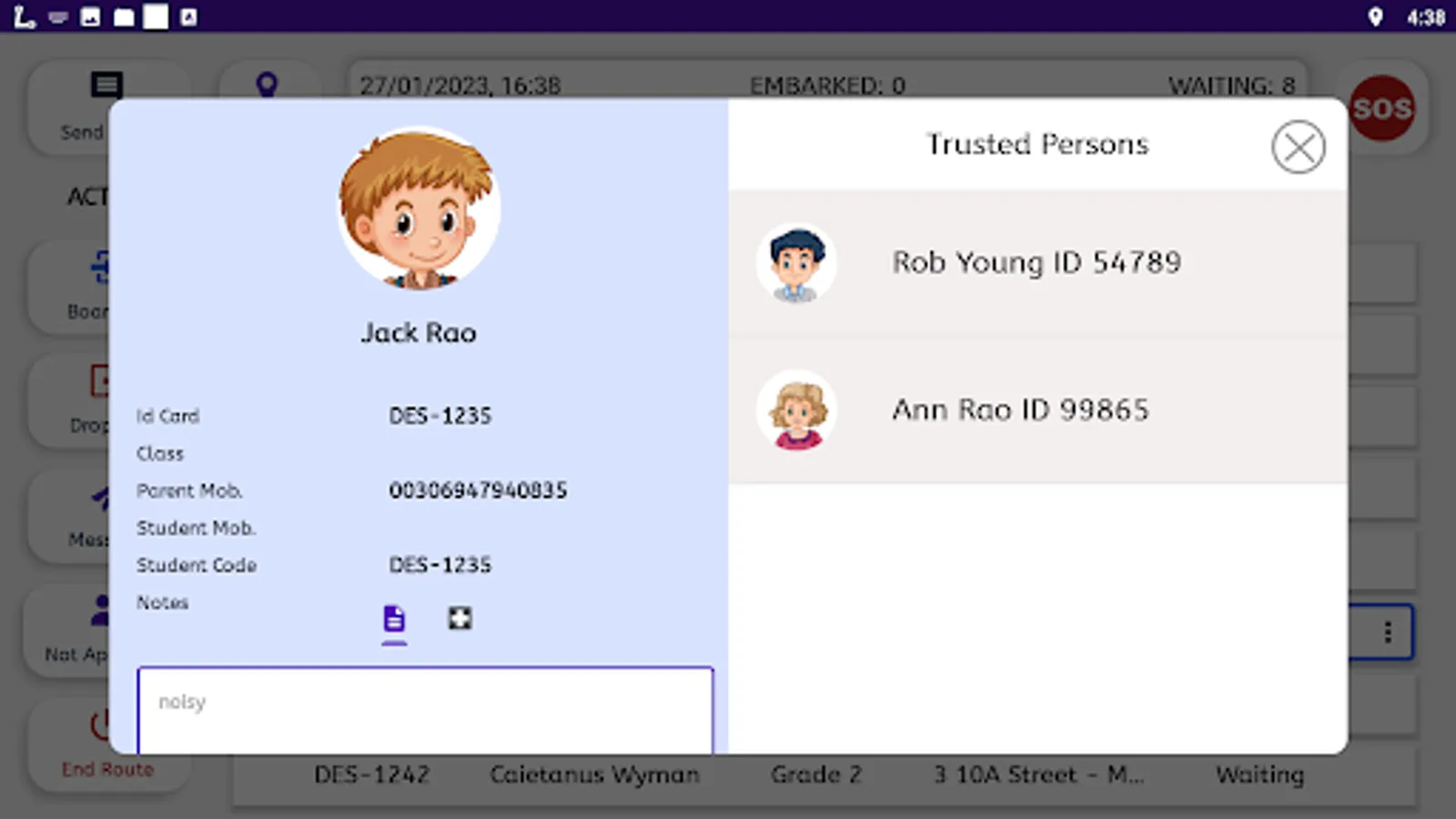The image size is (1456, 819).
Task: Click student name Caietanus Wyman in list
Action: tap(594, 774)
